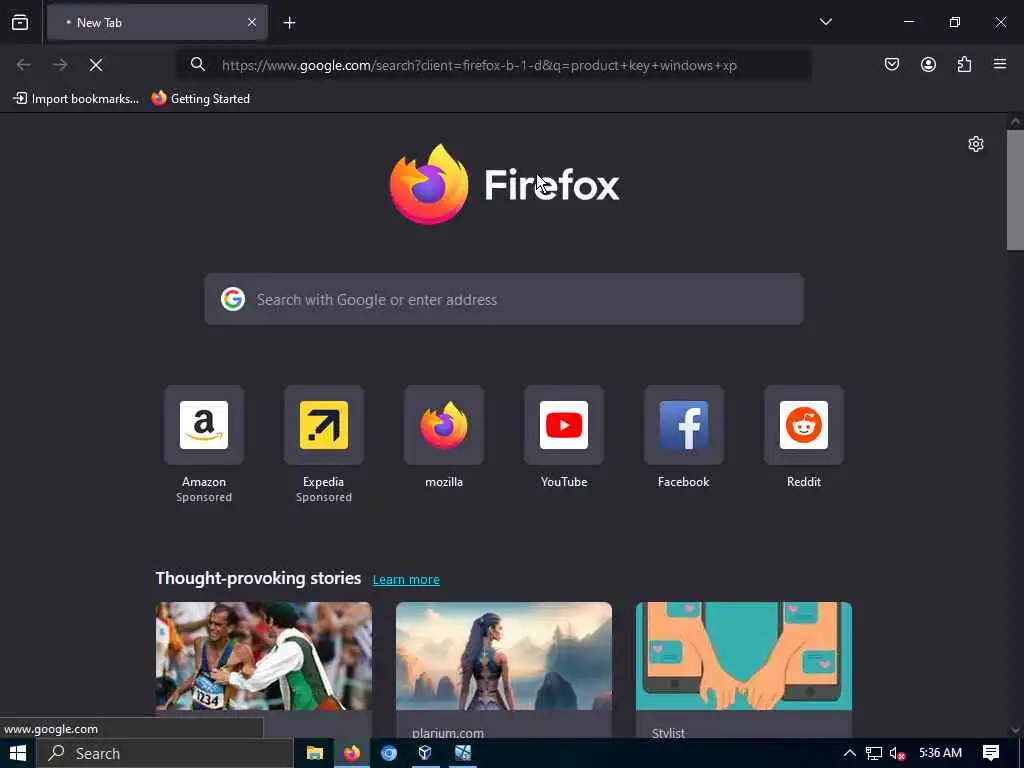Open the notification center icon
The height and width of the screenshot is (768, 1024).
(991, 753)
